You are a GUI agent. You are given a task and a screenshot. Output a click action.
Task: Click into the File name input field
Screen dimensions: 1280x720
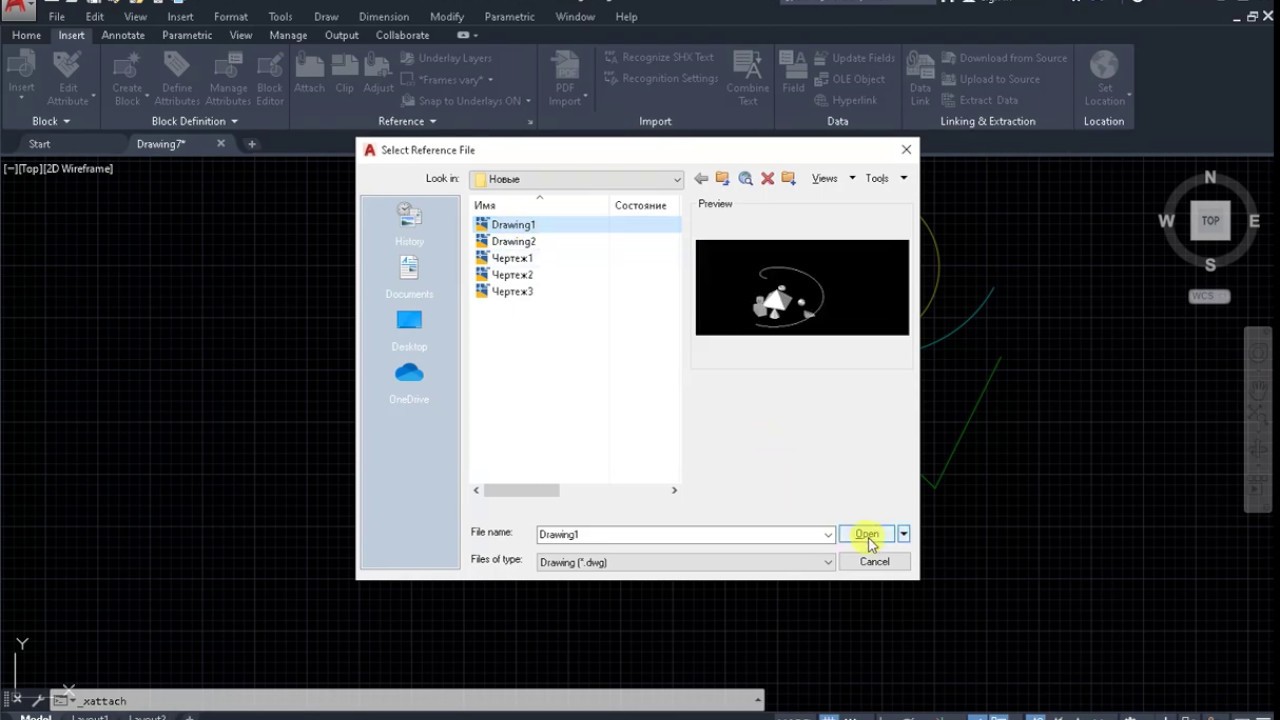coord(679,535)
